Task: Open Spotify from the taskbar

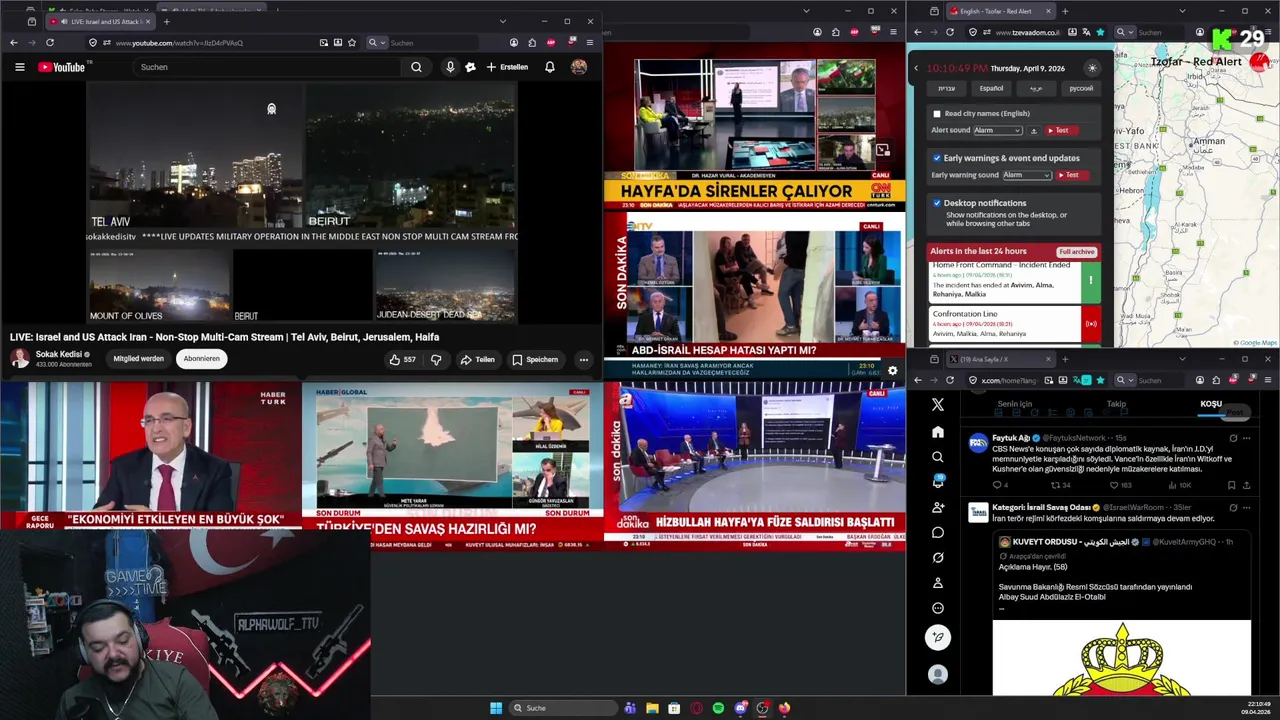Action: [x=718, y=708]
